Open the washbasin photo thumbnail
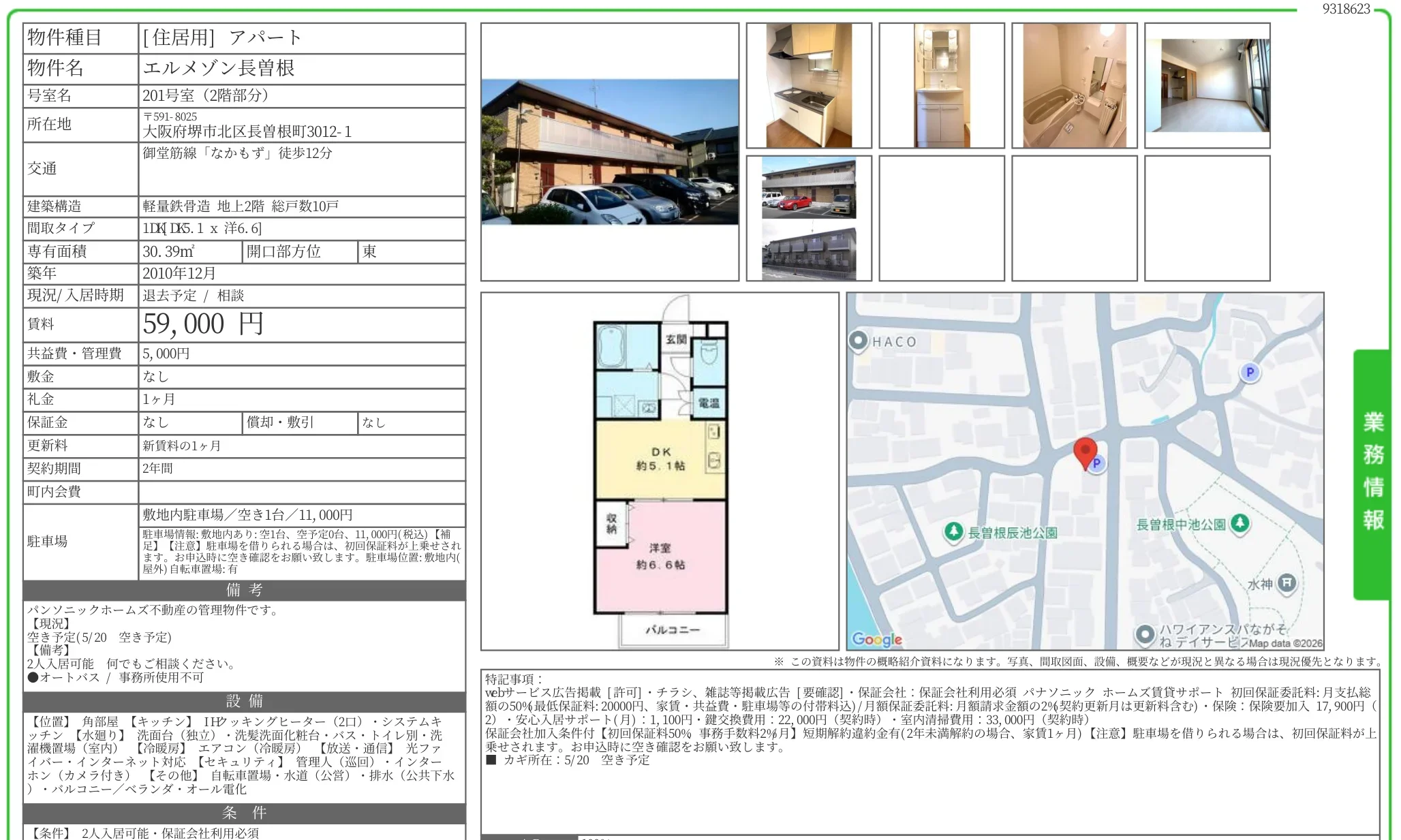The image size is (1401, 840). click(x=942, y=86)
